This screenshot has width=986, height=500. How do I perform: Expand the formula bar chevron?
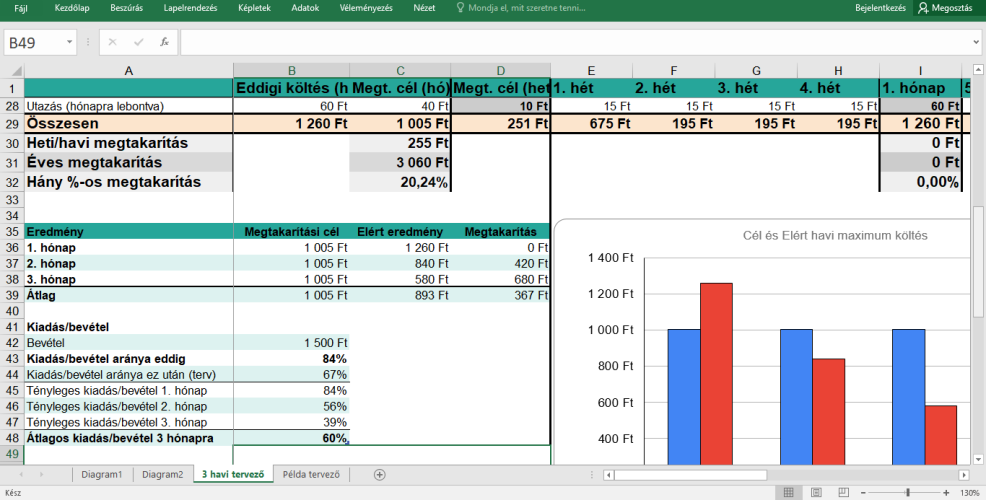[976, 42]
